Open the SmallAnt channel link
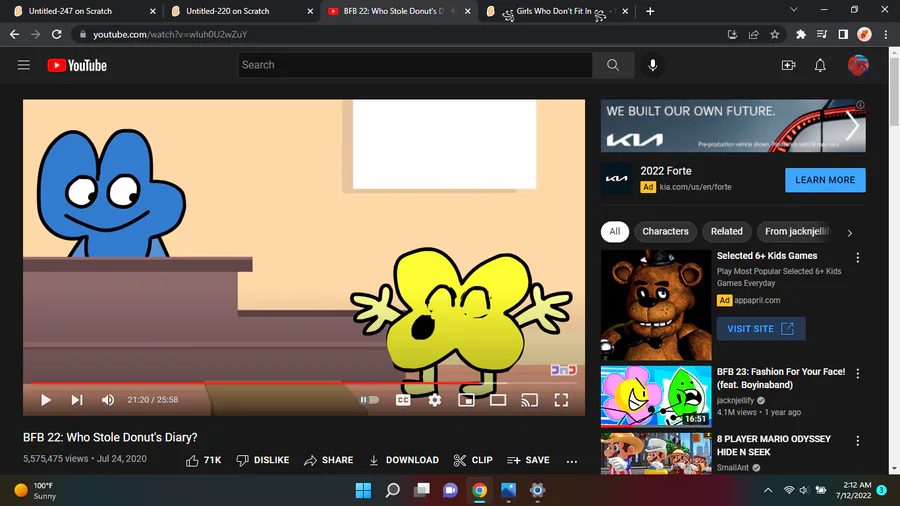The height and width of the screenshot is (506, 900). 732,468
